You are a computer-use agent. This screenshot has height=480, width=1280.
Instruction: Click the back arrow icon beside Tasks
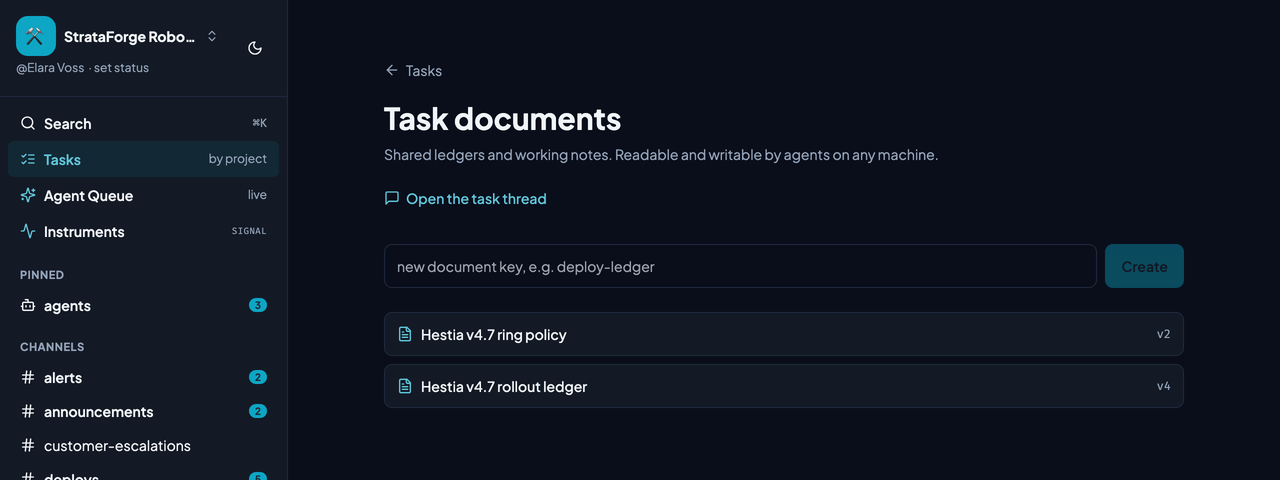[391, 71]
